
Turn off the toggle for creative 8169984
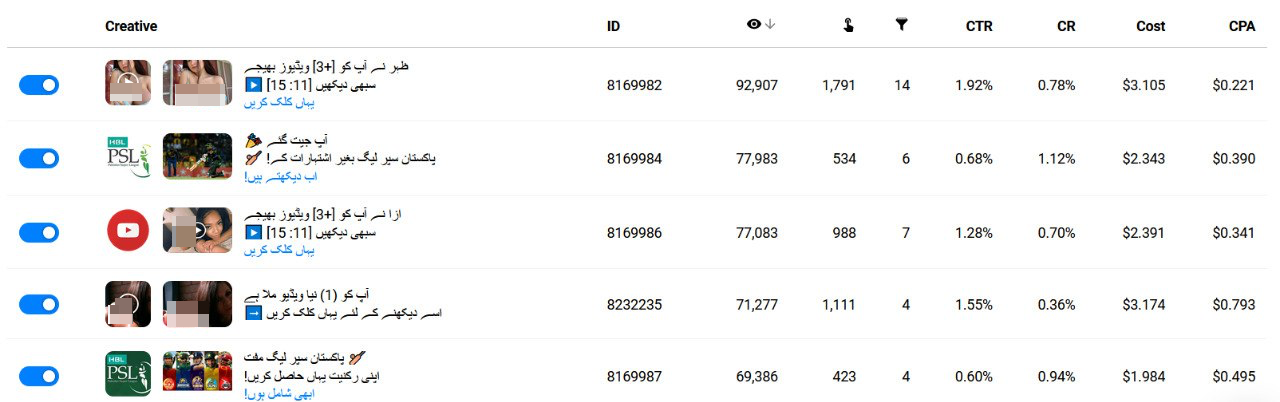(39, 158)
